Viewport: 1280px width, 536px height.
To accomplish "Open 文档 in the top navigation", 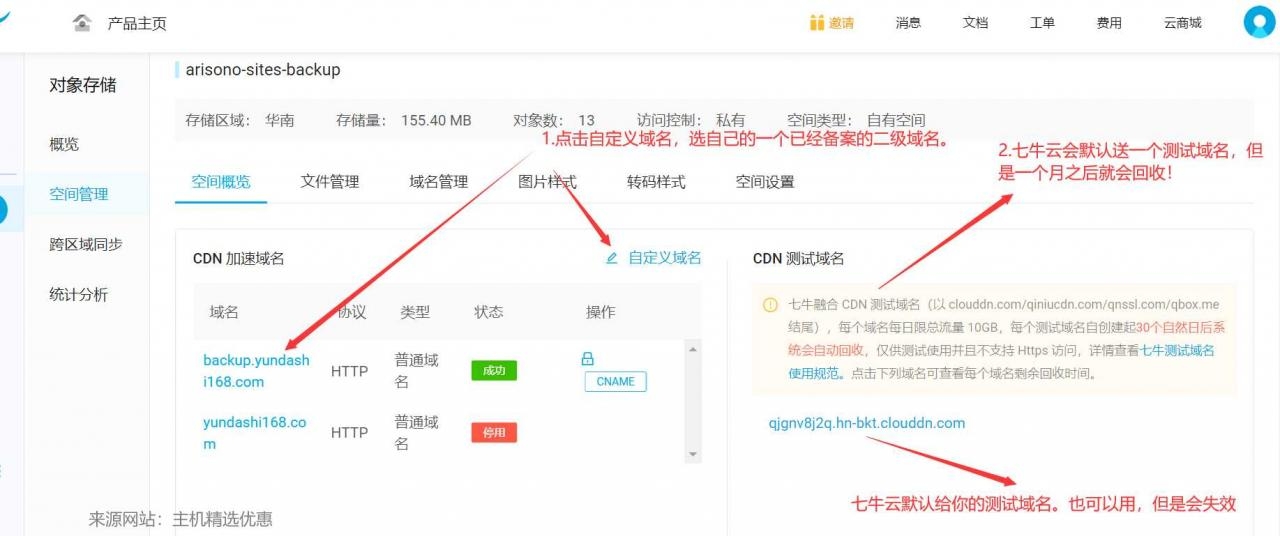I will (975, 23).
